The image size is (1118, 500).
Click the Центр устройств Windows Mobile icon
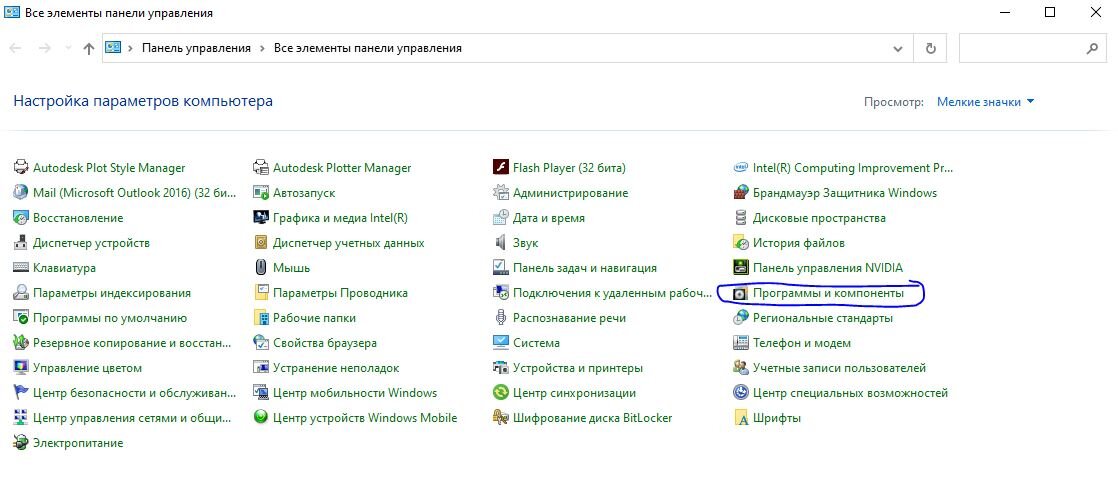point(261,418)
